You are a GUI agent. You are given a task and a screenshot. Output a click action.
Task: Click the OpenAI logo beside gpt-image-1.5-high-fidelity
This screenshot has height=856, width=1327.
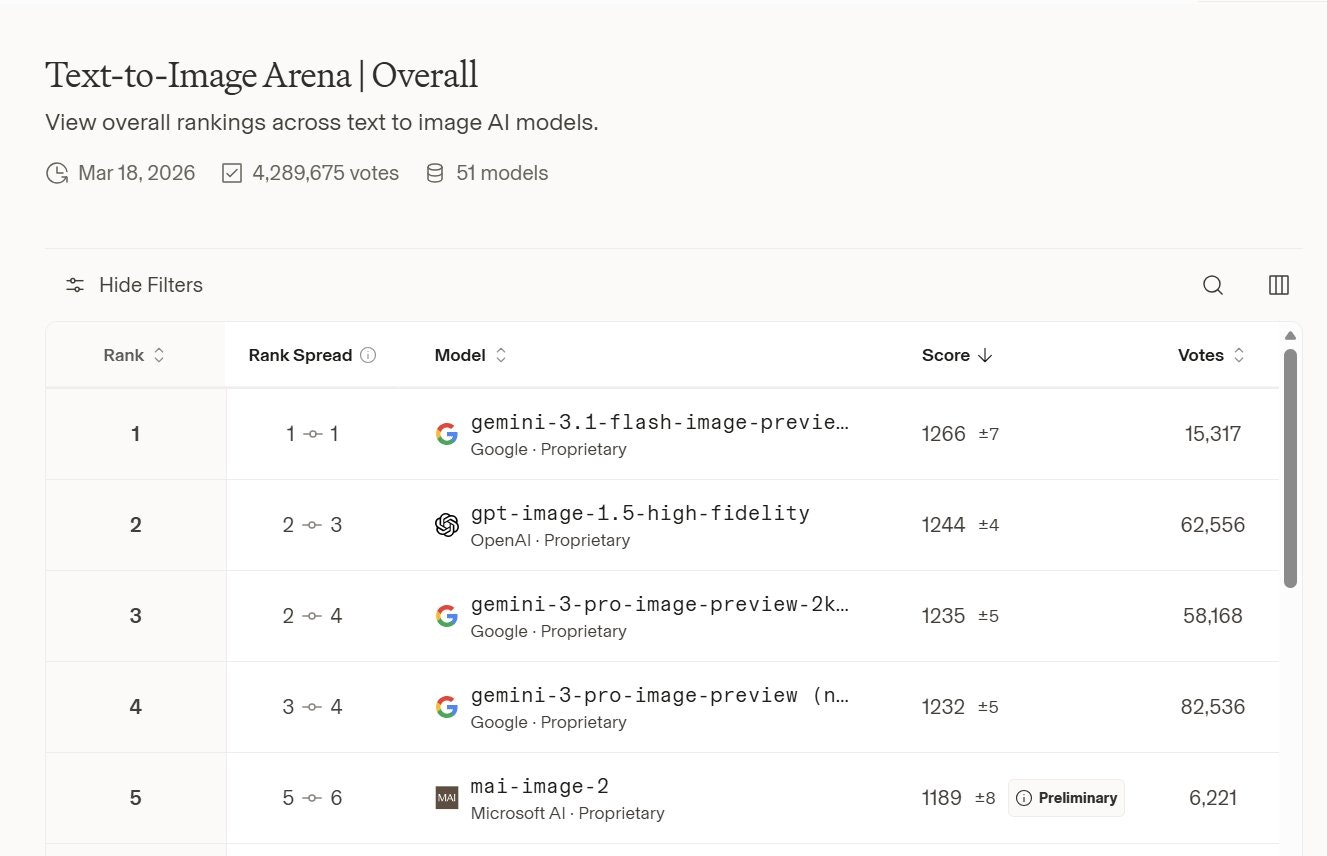tap(447, 525)
